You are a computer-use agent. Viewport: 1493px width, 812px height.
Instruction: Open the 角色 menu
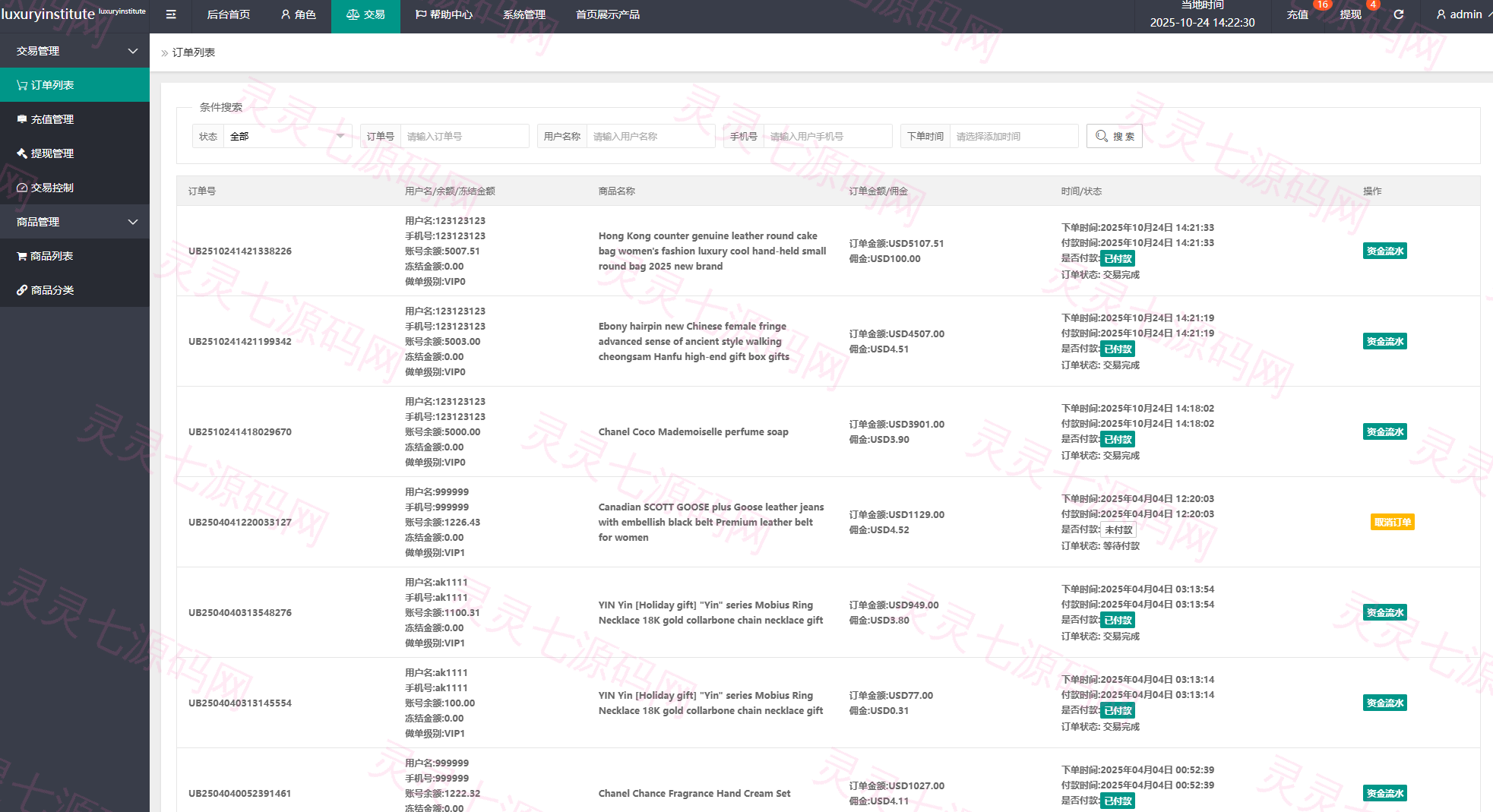click(x=298, y=14)
